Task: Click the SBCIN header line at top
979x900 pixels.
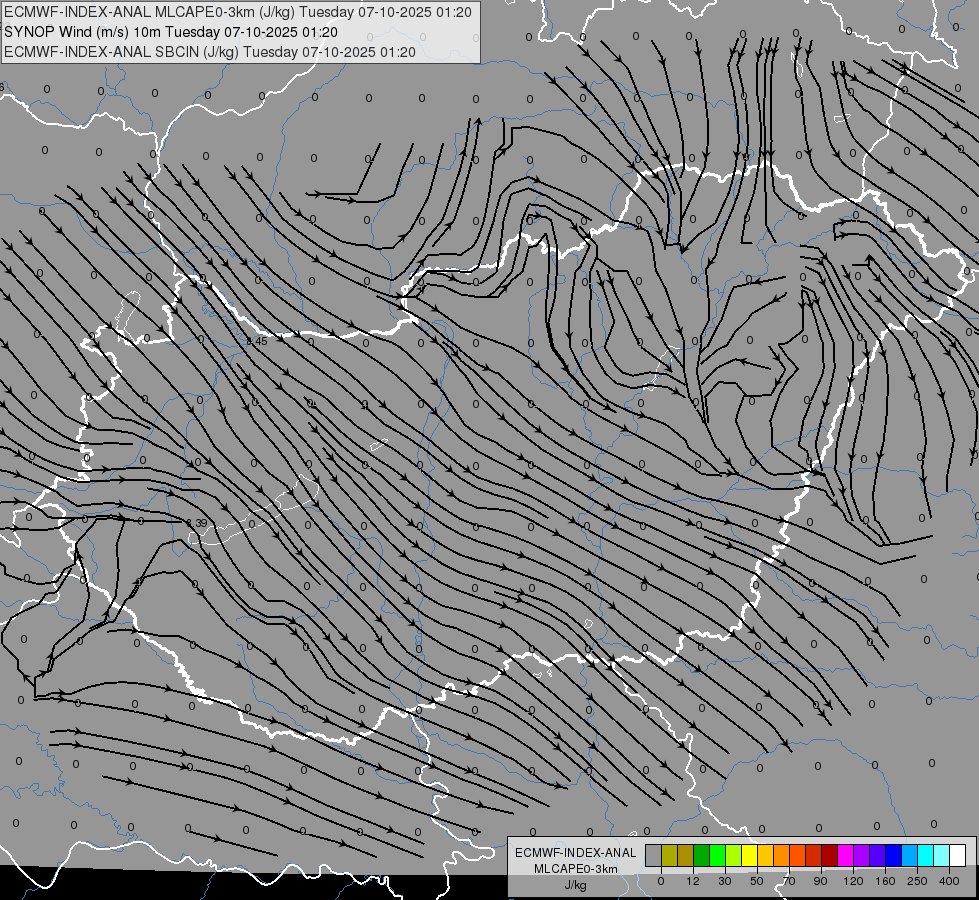Action: tap(210, 52)
